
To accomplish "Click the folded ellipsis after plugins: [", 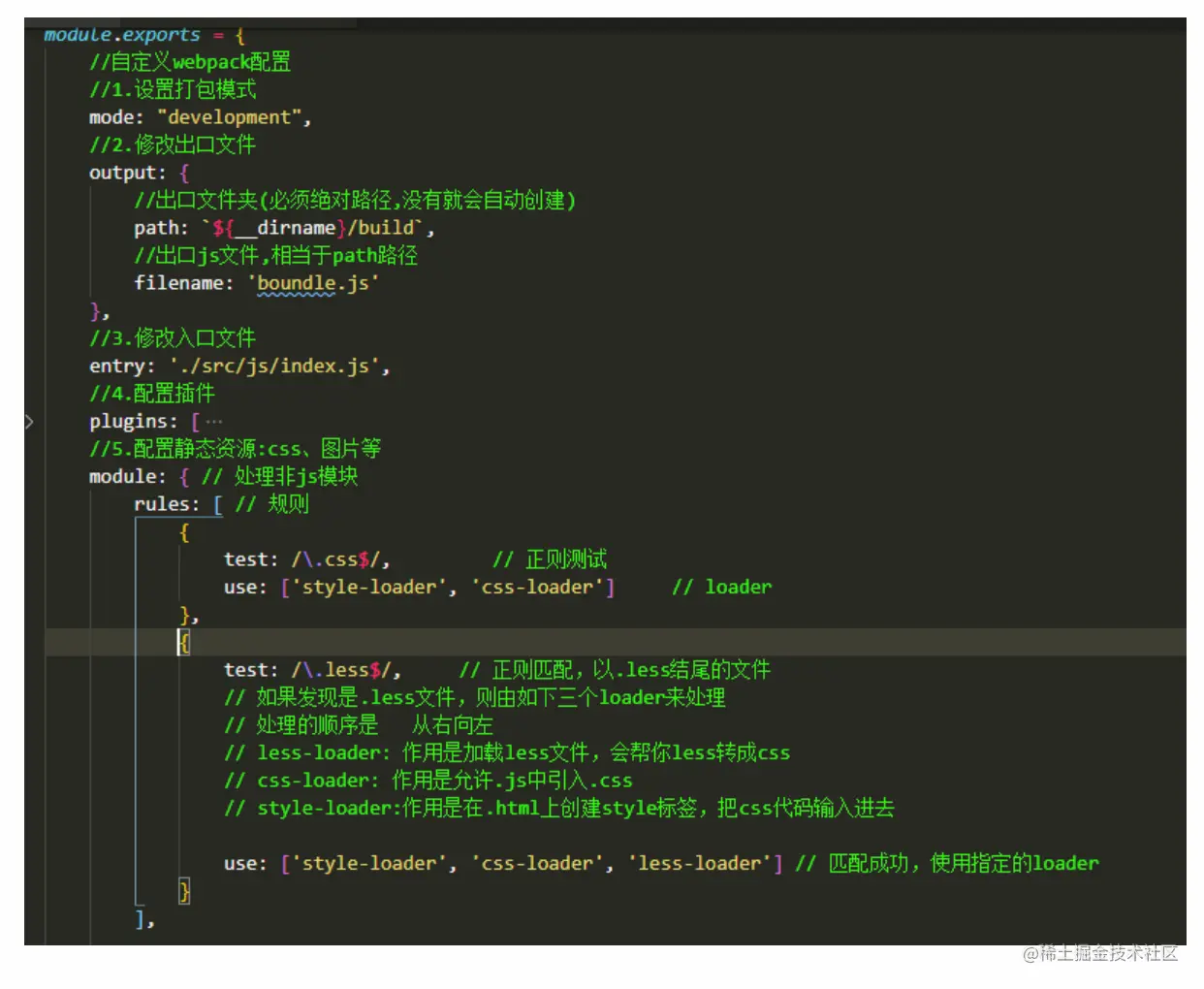I will (x=214, y=422).
